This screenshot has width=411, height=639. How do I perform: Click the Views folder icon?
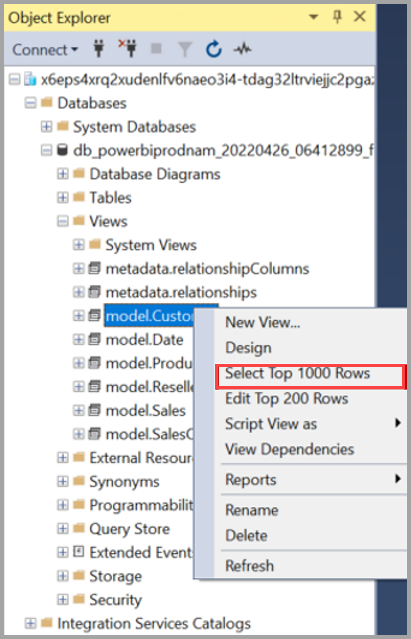[79, 221]
